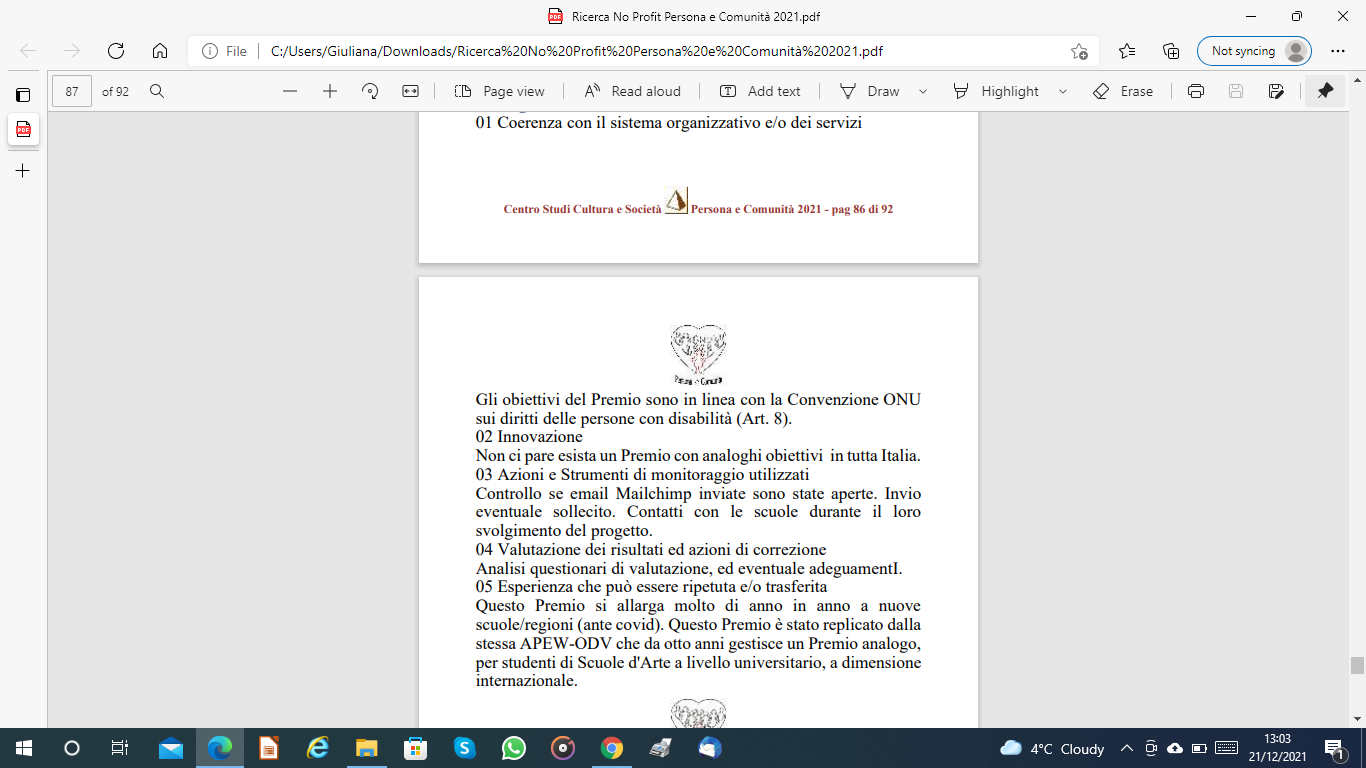Viewport: 1366px width, 768px height.
Task: Click the fit to width icon
Action: click(x=410, y=91)
